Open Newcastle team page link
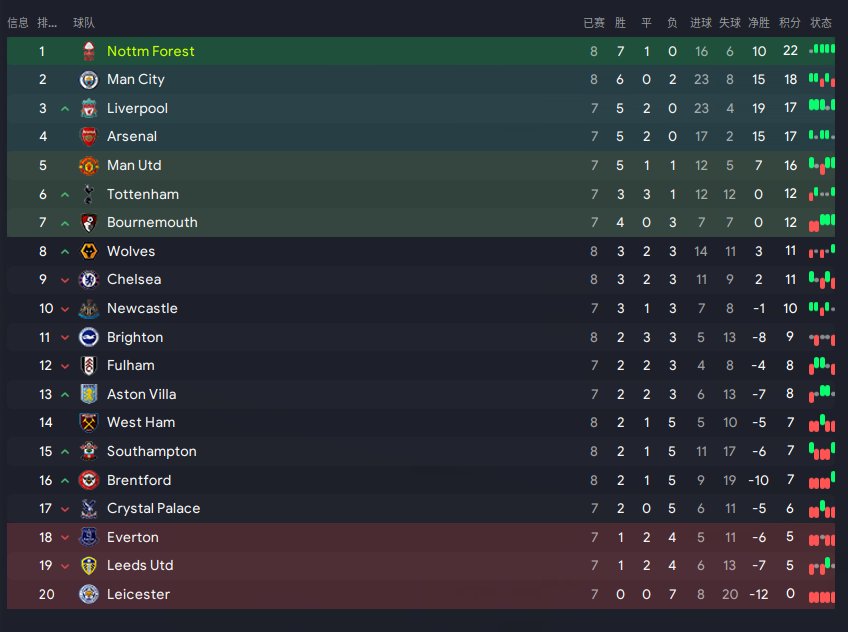The image size is (848, 632). pos(142,308)
